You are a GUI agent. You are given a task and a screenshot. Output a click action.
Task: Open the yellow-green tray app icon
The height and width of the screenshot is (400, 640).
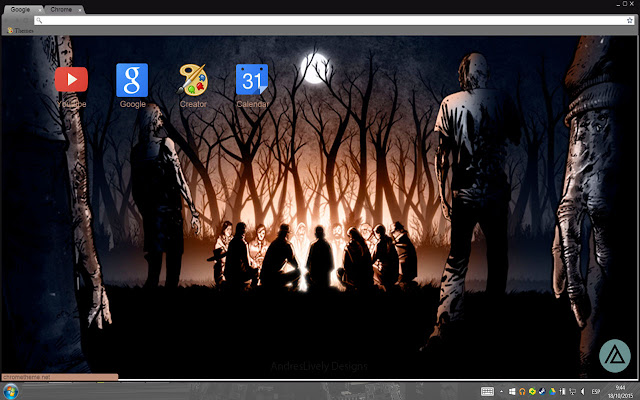pyautogui.click(x=532, y=392)
